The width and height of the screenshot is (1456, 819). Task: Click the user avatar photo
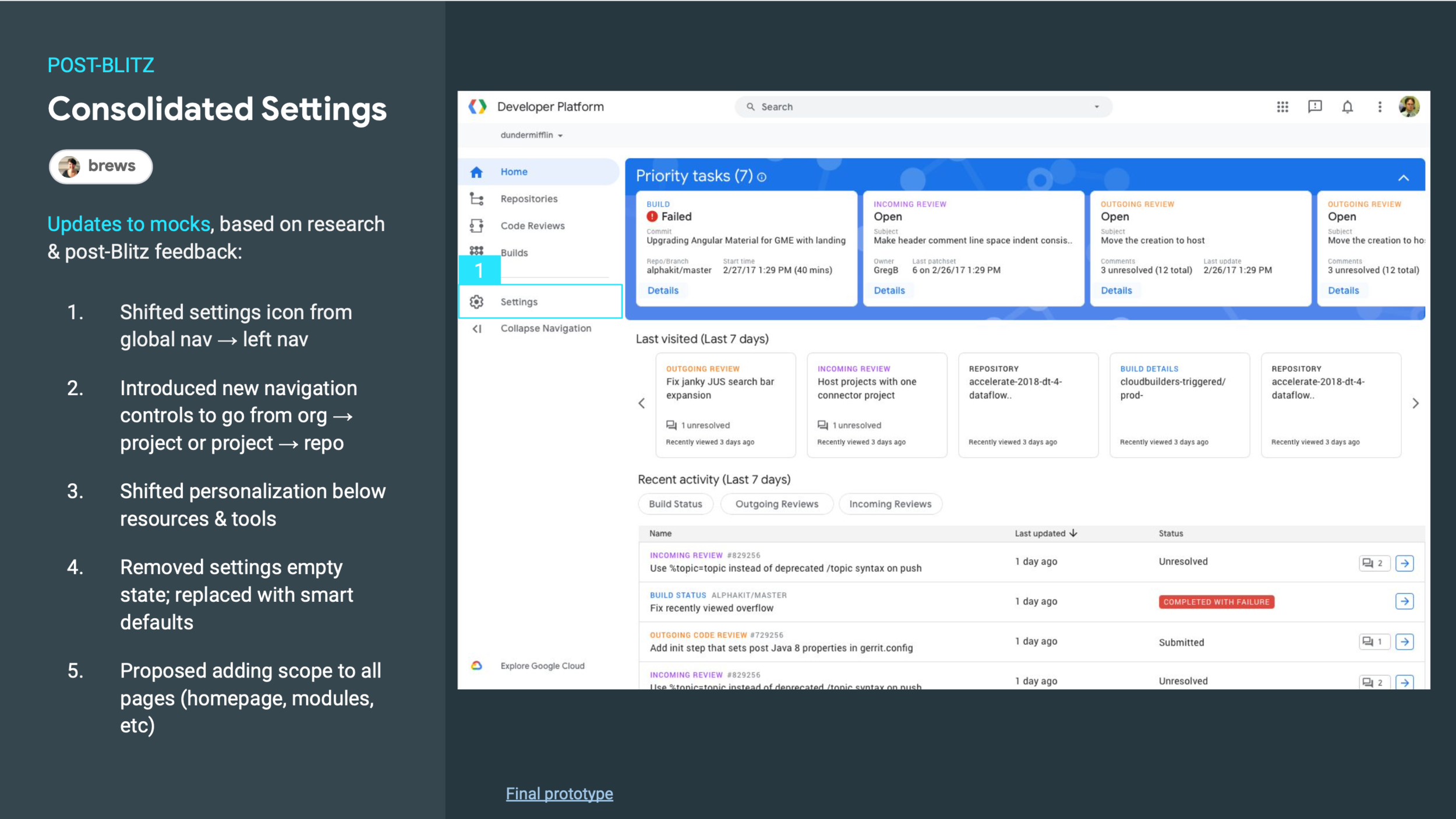tap(1409, 107)
